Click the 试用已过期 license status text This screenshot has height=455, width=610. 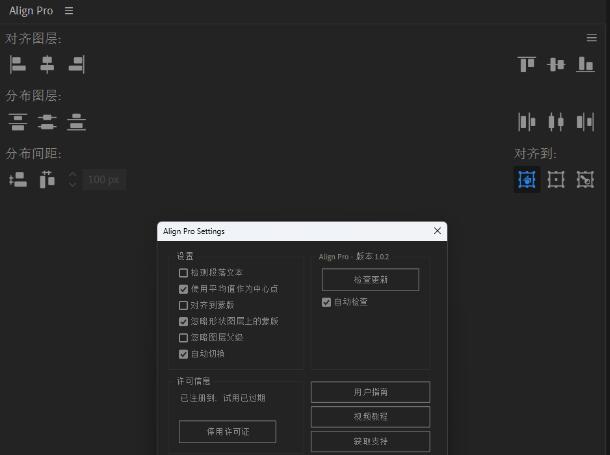[x=244, y=398]
